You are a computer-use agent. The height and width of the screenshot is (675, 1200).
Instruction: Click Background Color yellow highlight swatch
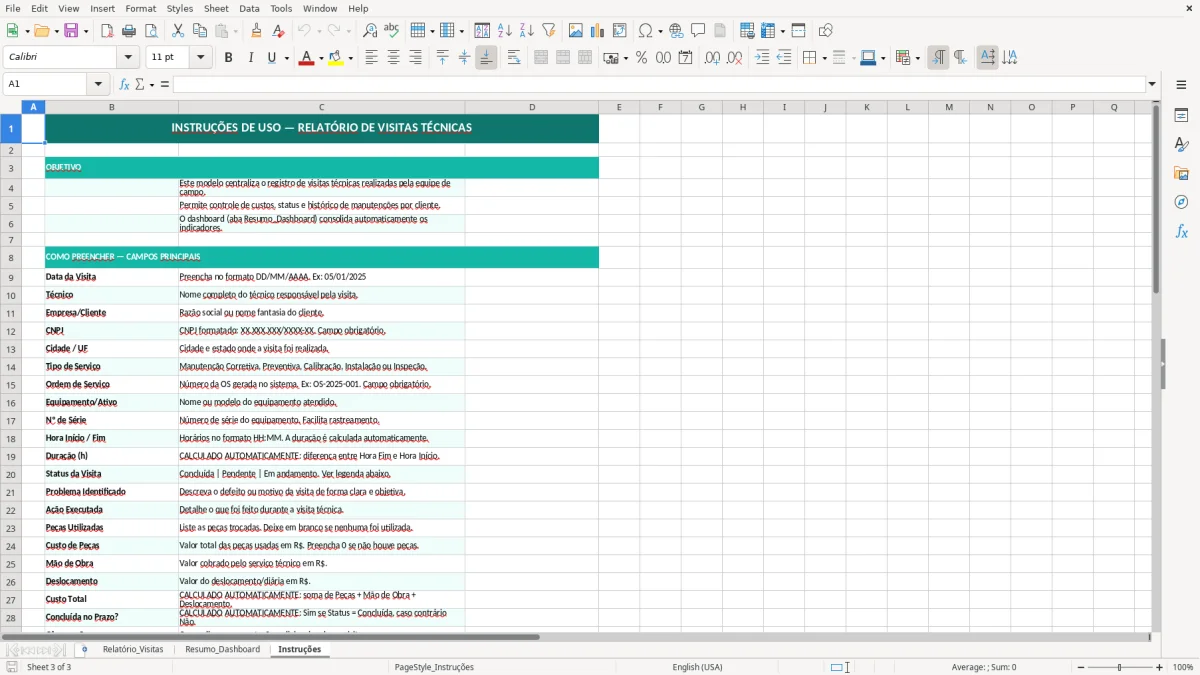point(336,58)
